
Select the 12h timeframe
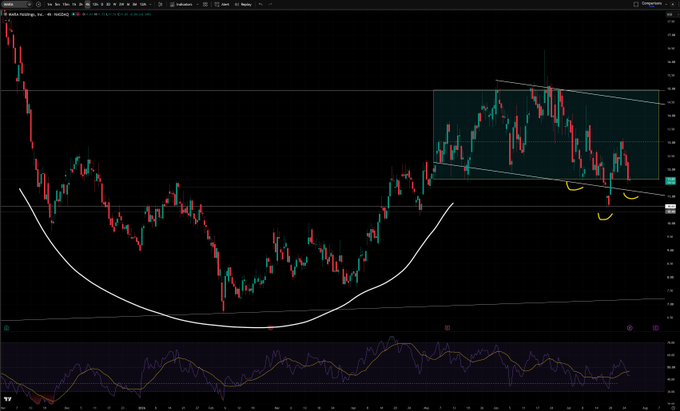(x=95, y=4)
